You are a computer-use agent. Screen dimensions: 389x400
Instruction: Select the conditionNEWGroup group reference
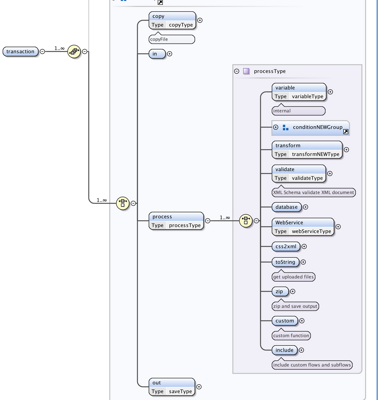click(x=310, y=128)
